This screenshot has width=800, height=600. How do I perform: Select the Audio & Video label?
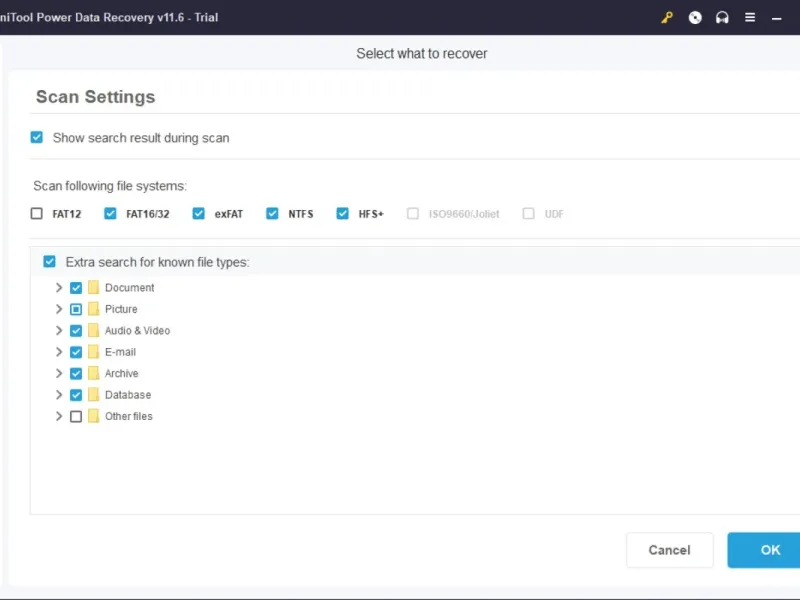coord(137,331)
